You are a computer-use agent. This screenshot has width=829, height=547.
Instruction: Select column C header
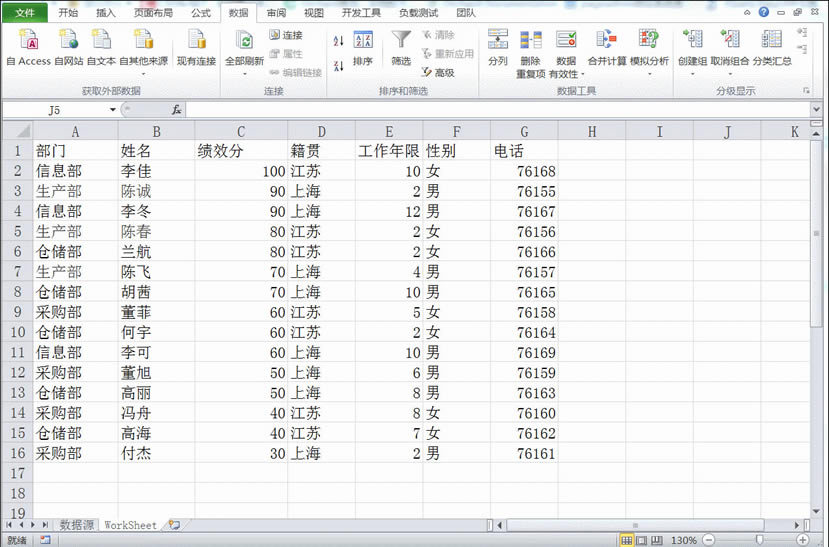(241, 131)
